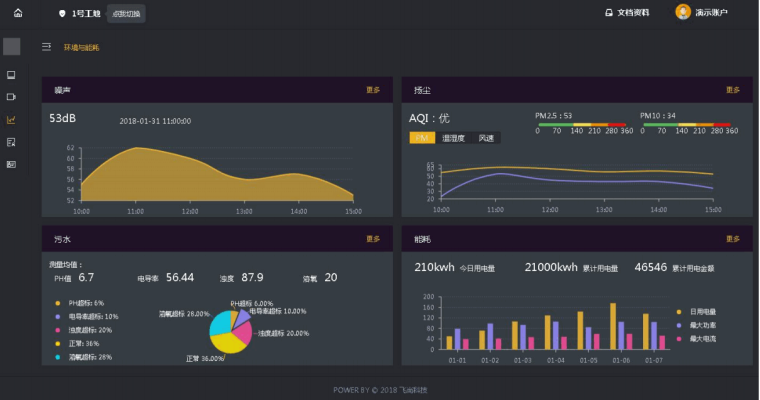This screenshot has height=400, width=760.
Task: Click the 点我切换 site switch button
Action: (127, 14)
